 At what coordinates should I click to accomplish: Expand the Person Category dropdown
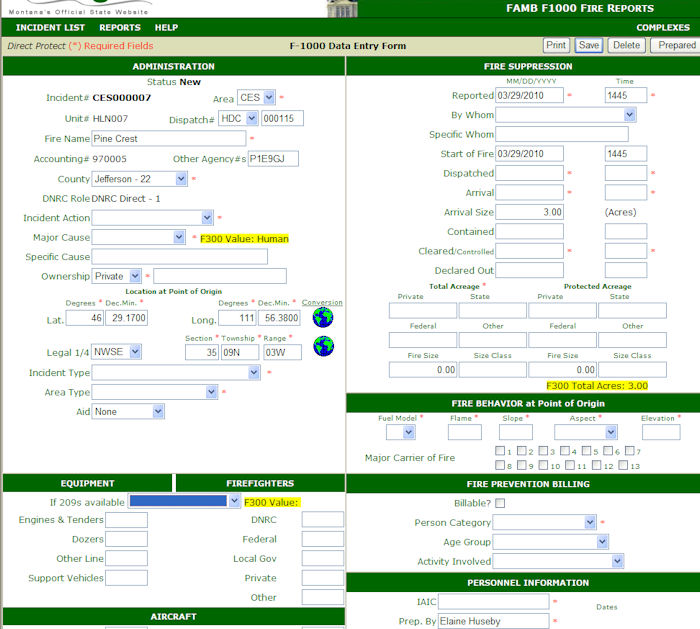(544, 522)
